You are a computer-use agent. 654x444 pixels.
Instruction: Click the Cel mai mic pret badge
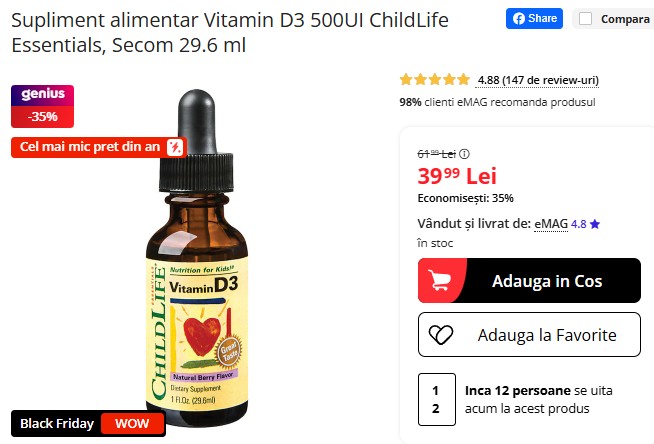[99, 147]
